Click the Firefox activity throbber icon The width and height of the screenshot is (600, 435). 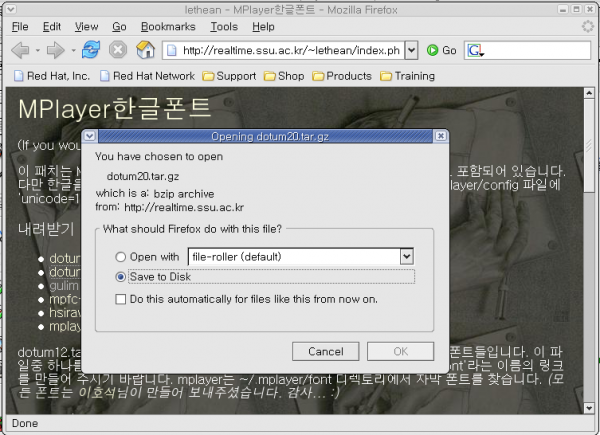pos(588,27)
